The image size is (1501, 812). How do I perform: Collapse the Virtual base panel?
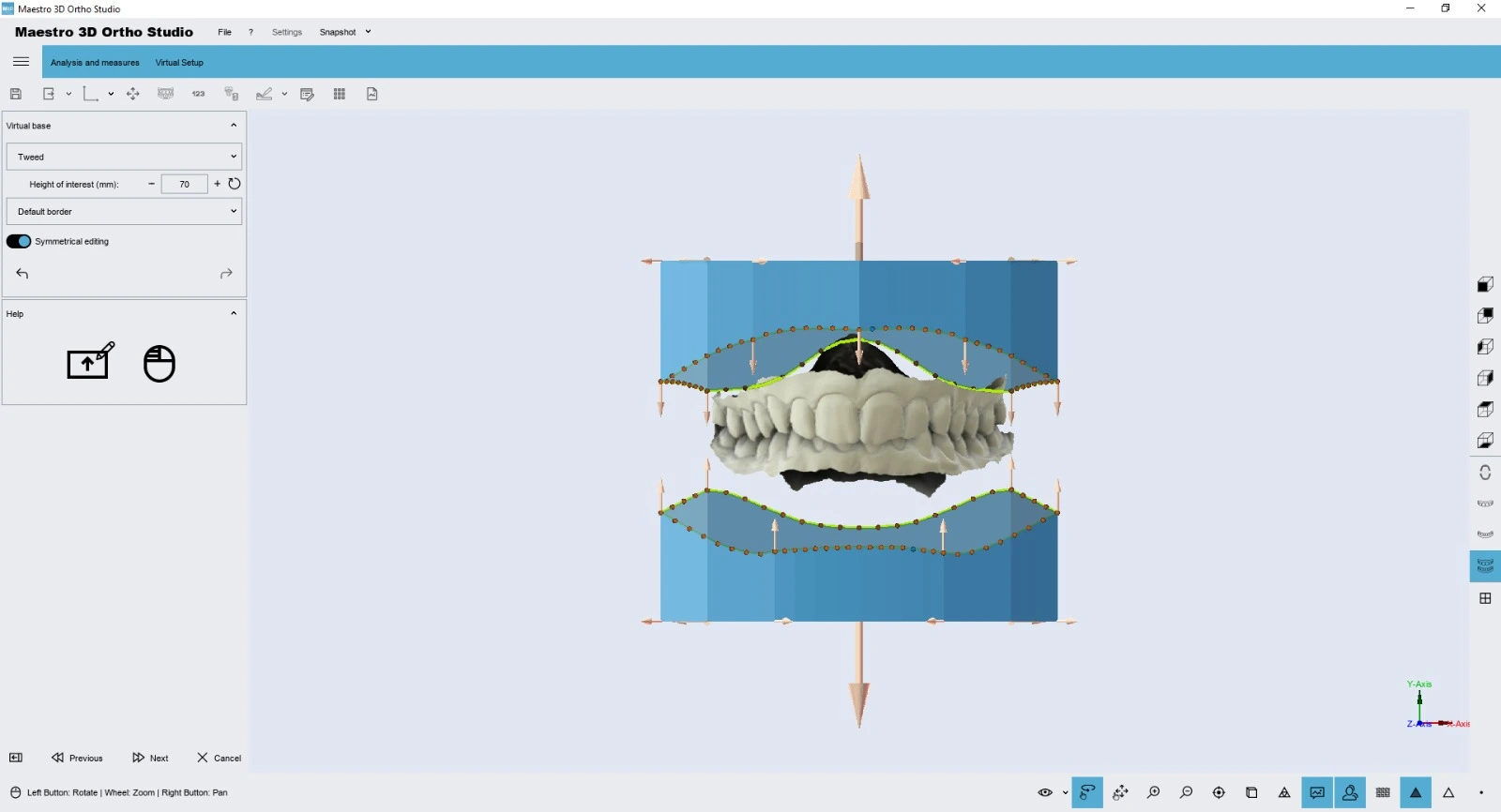[x=234, y=126]
